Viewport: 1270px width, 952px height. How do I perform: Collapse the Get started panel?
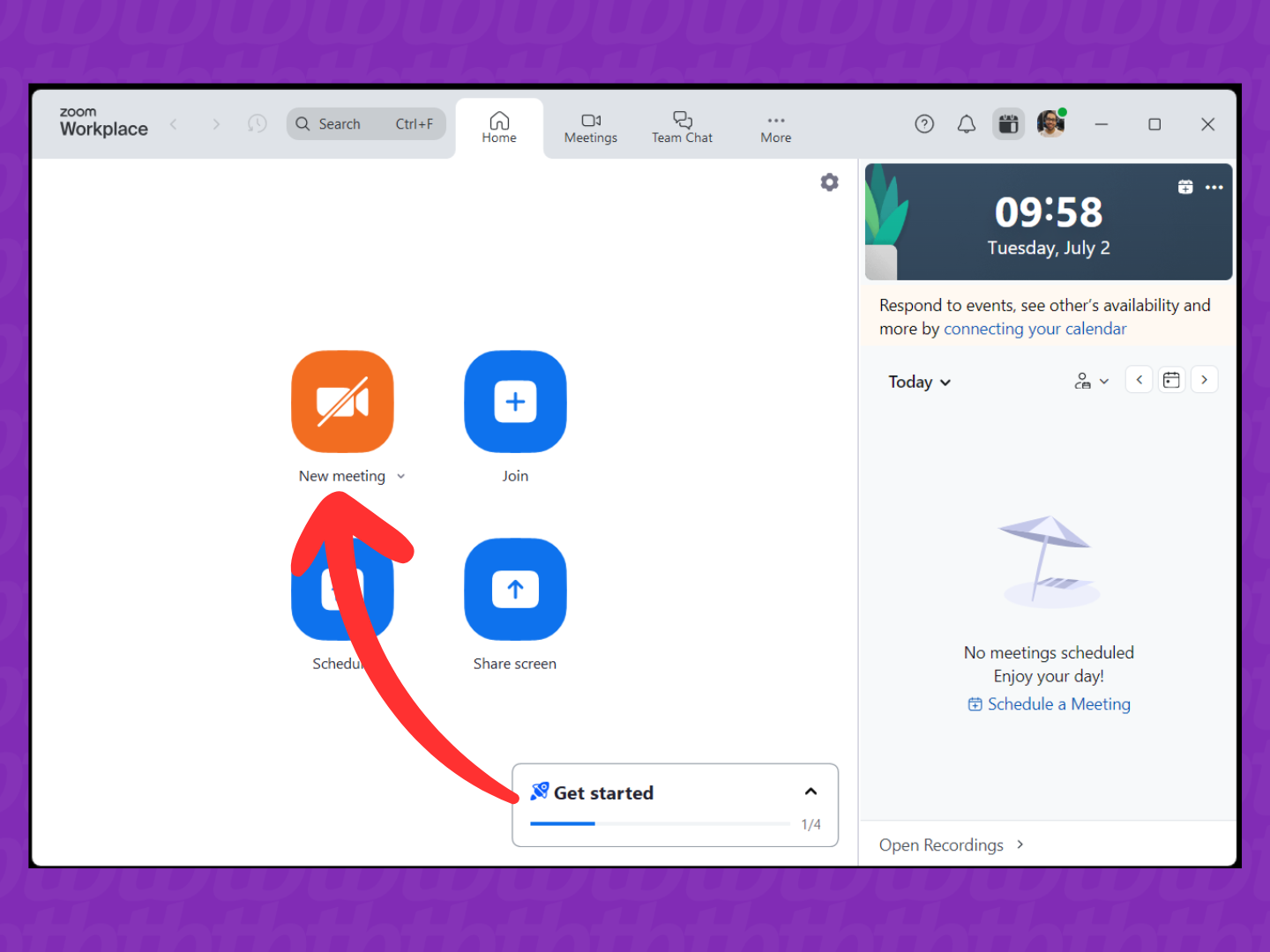811,792
